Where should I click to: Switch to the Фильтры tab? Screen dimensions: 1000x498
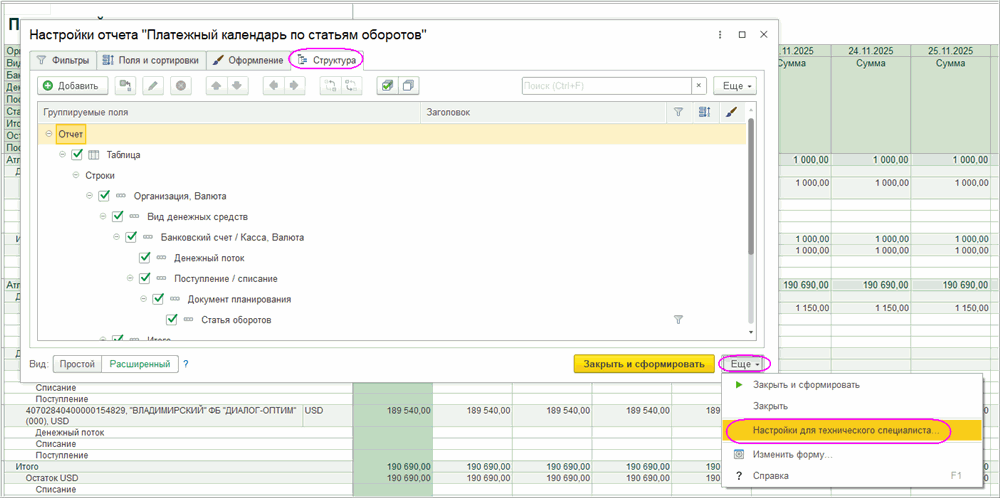(63, 60)
